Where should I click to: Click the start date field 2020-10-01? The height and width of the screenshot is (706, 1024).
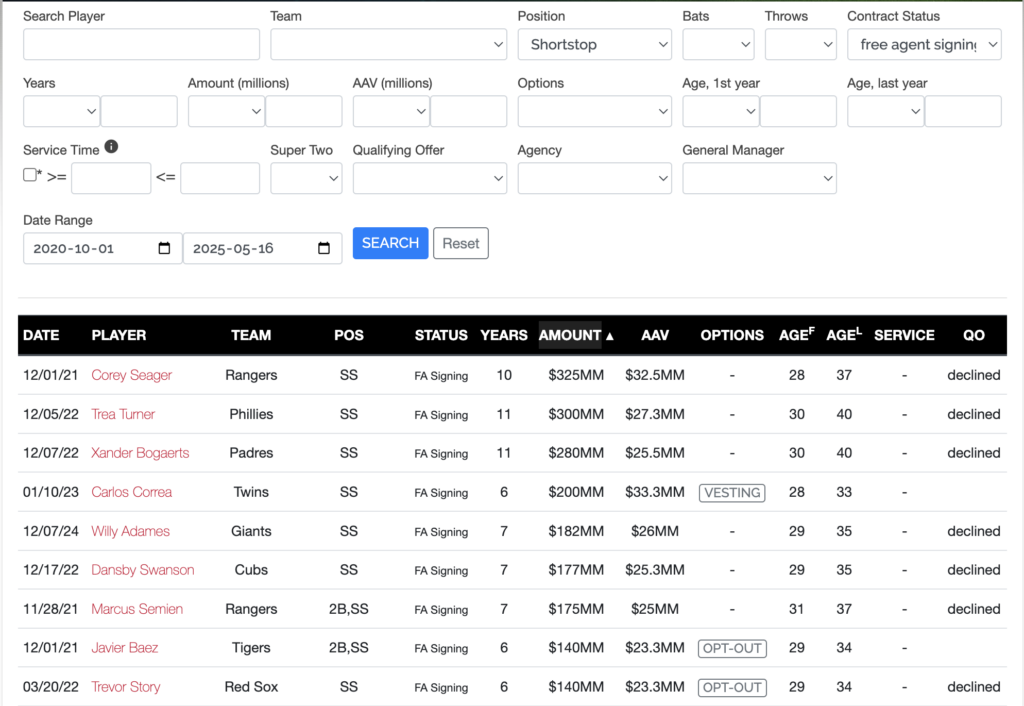point(103,248)
